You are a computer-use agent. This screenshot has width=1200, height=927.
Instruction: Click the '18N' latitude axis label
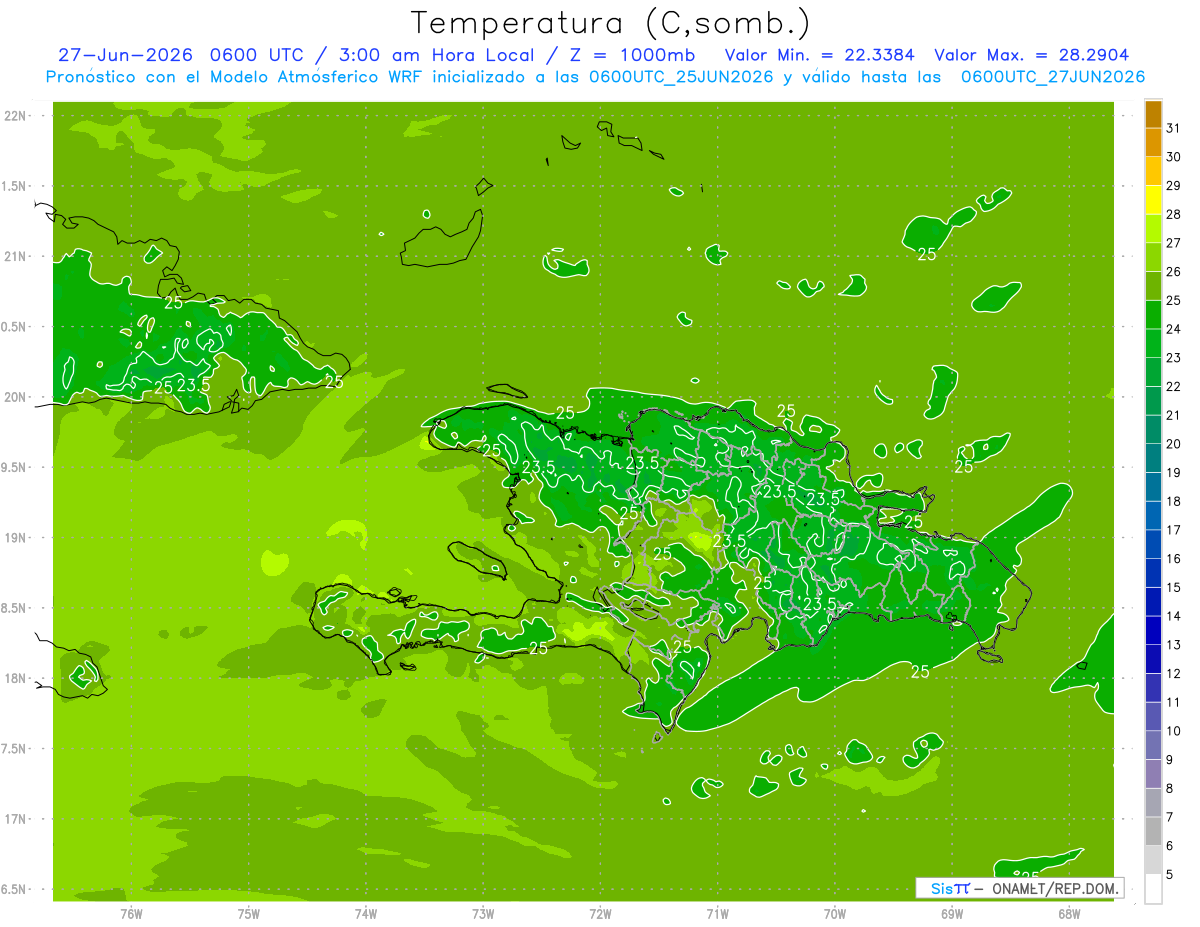[14, 679]
